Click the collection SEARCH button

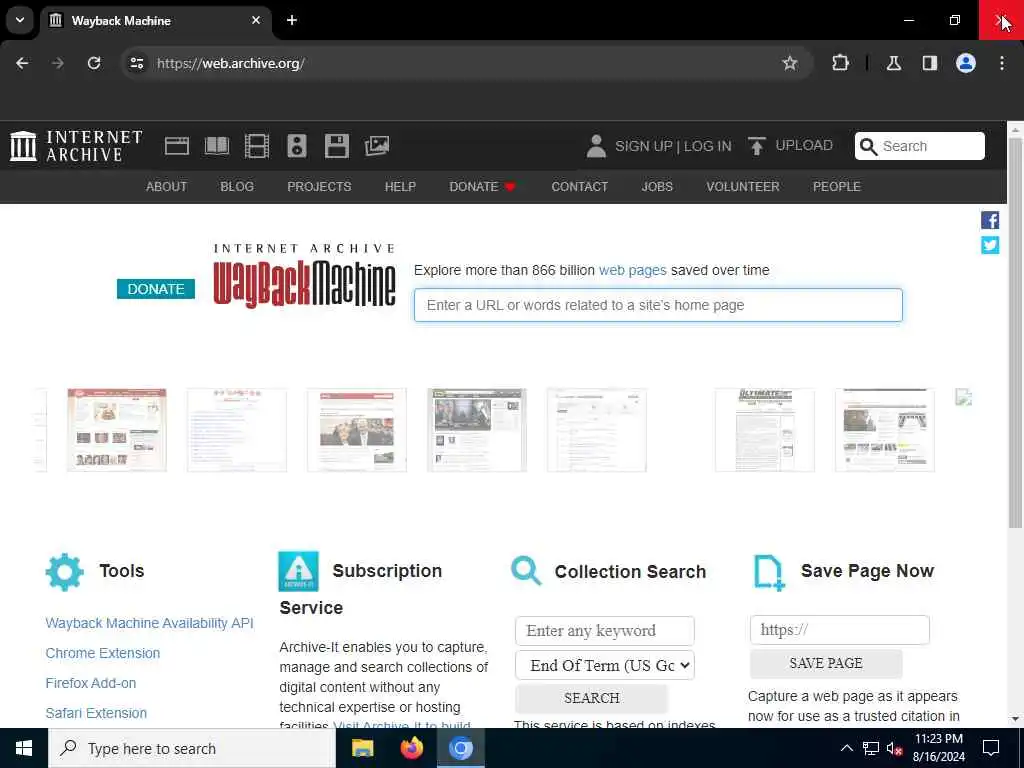pyautogui.click(x=591, y=698)
